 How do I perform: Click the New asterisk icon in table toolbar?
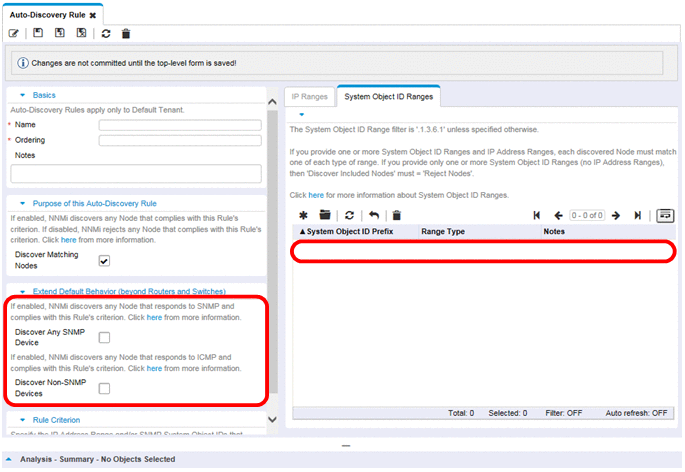tap(303, 215)
